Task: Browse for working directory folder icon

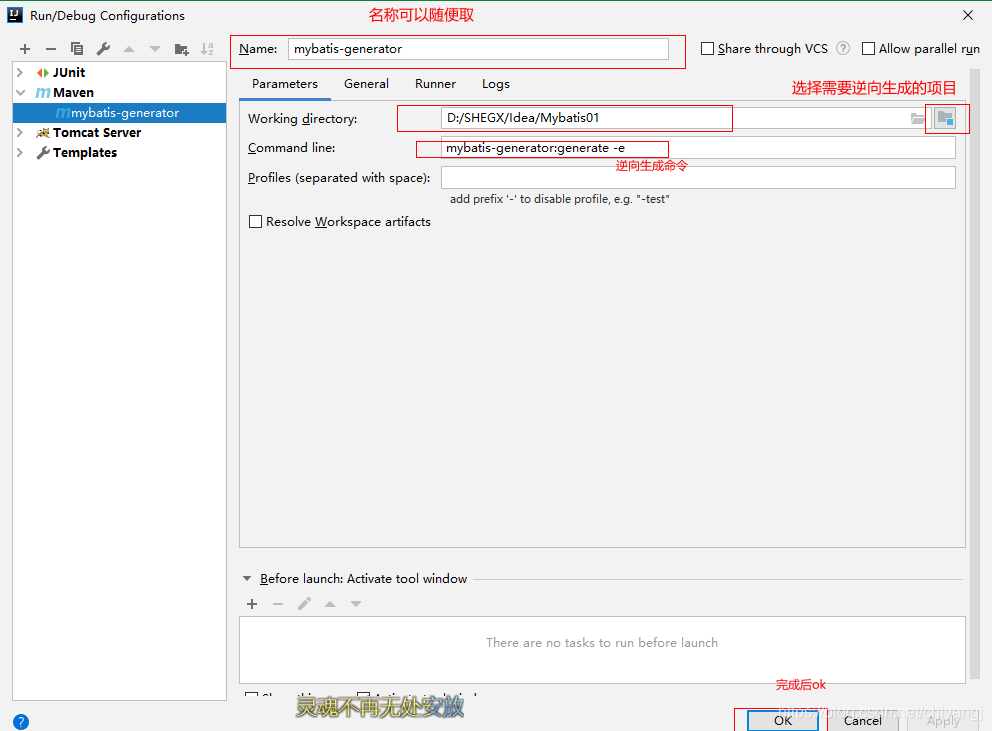Action: [917, 118]
